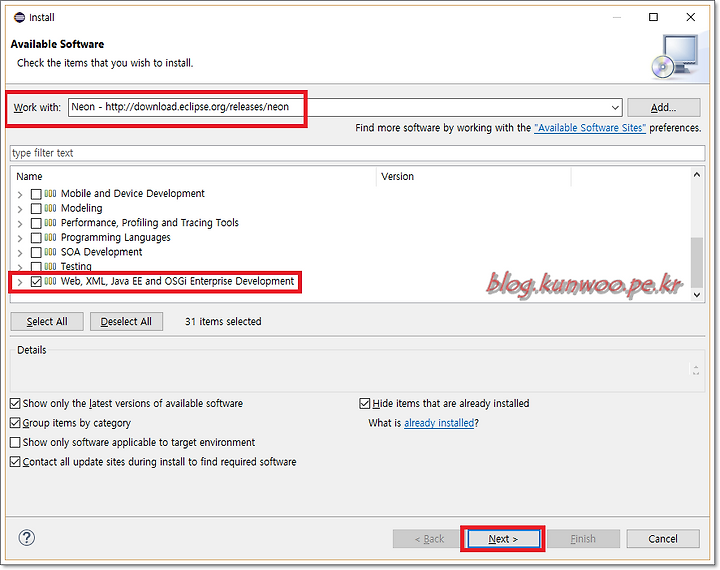Expand the Testing tree node

(x=20, y=267)
